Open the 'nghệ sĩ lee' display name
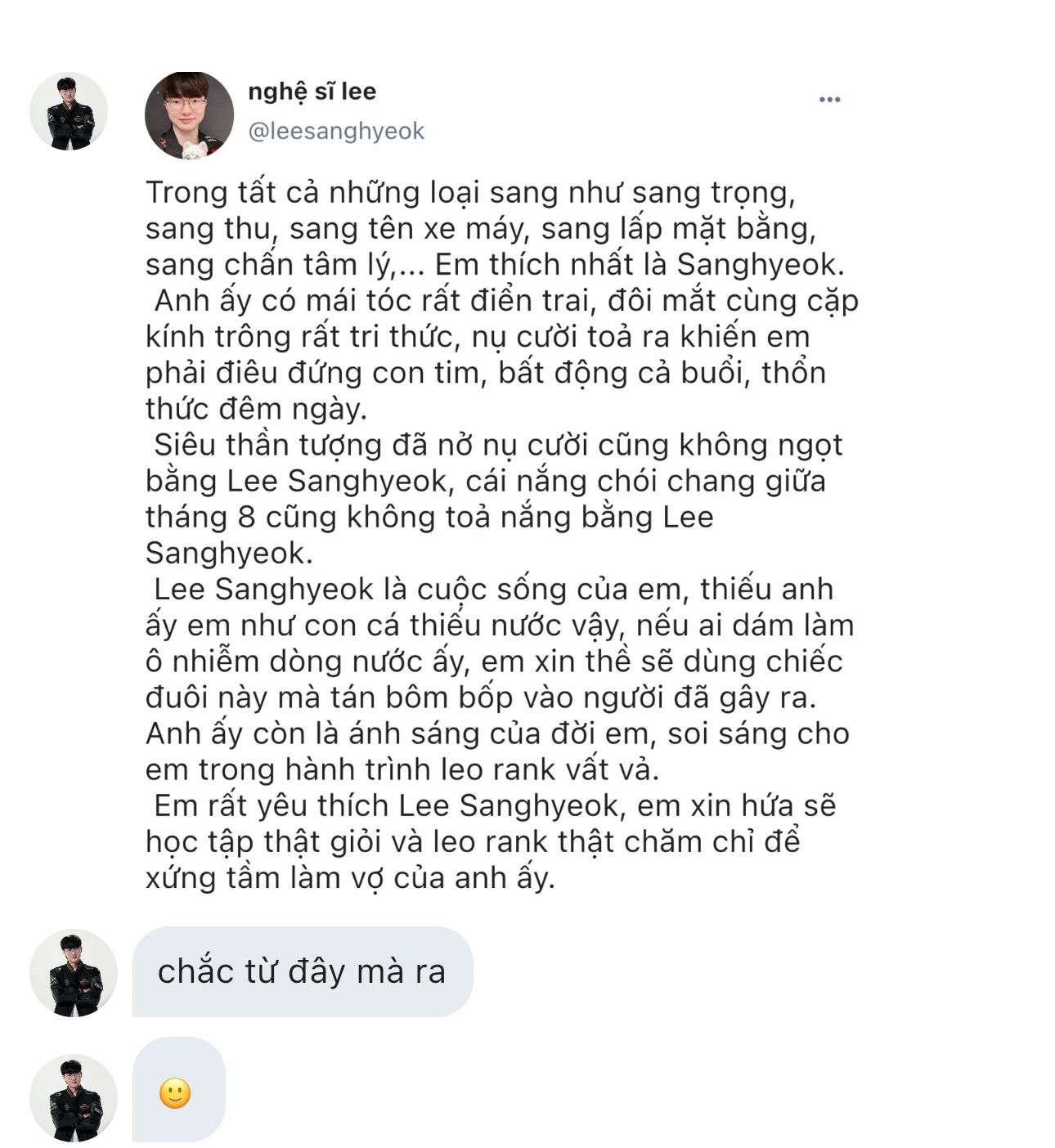1055x1148 pixels. [312, 92]
